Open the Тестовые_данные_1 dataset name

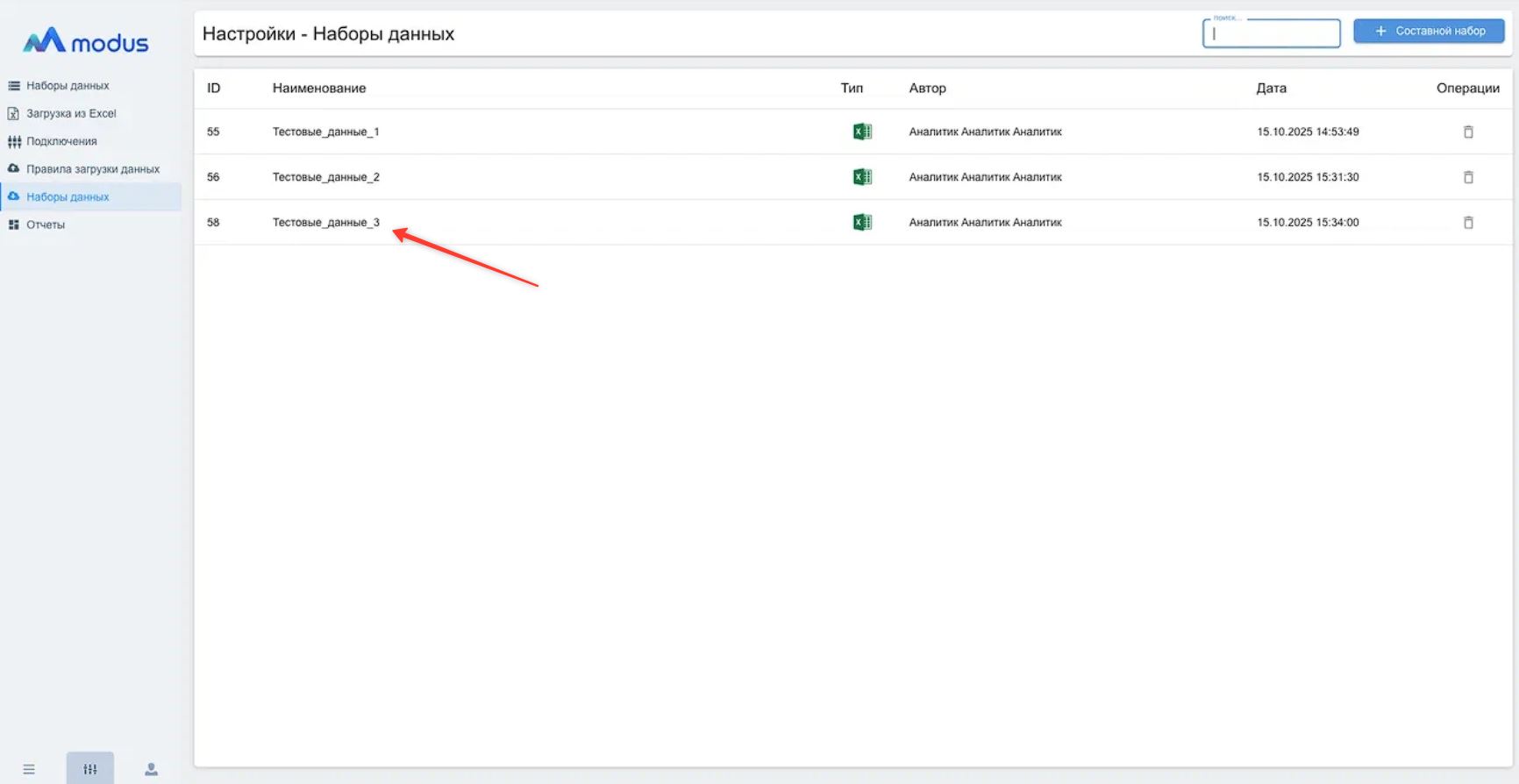point(325,132)
